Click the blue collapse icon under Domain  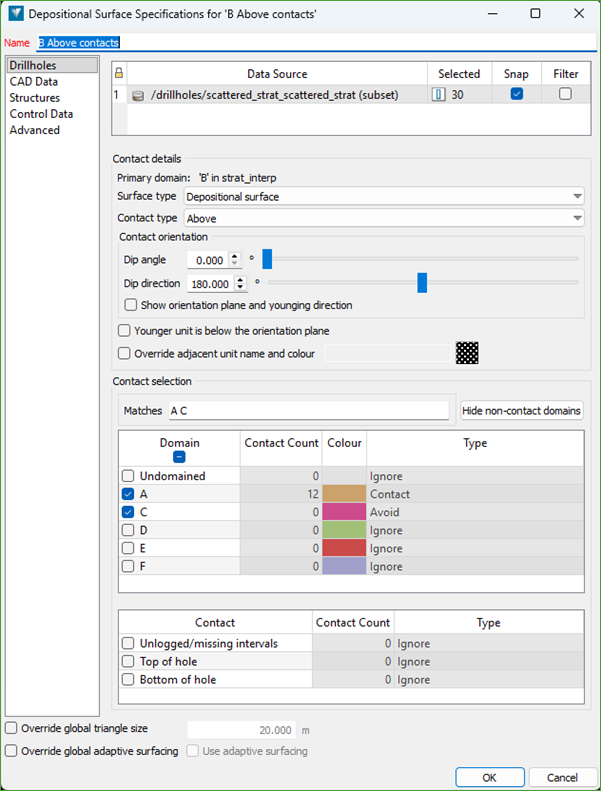tap(179, 456)
